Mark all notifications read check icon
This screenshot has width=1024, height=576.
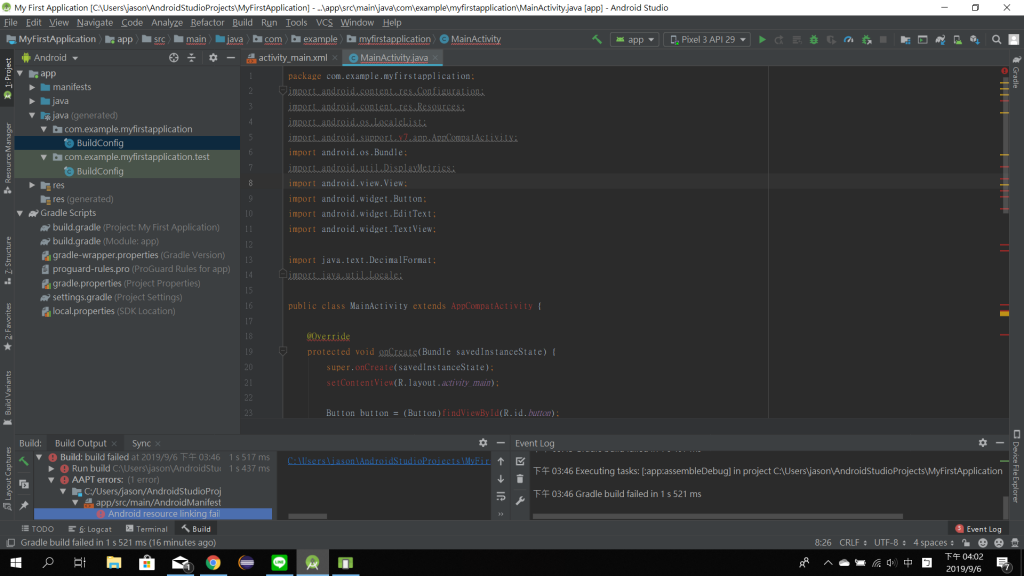click(x=520, y=461)
